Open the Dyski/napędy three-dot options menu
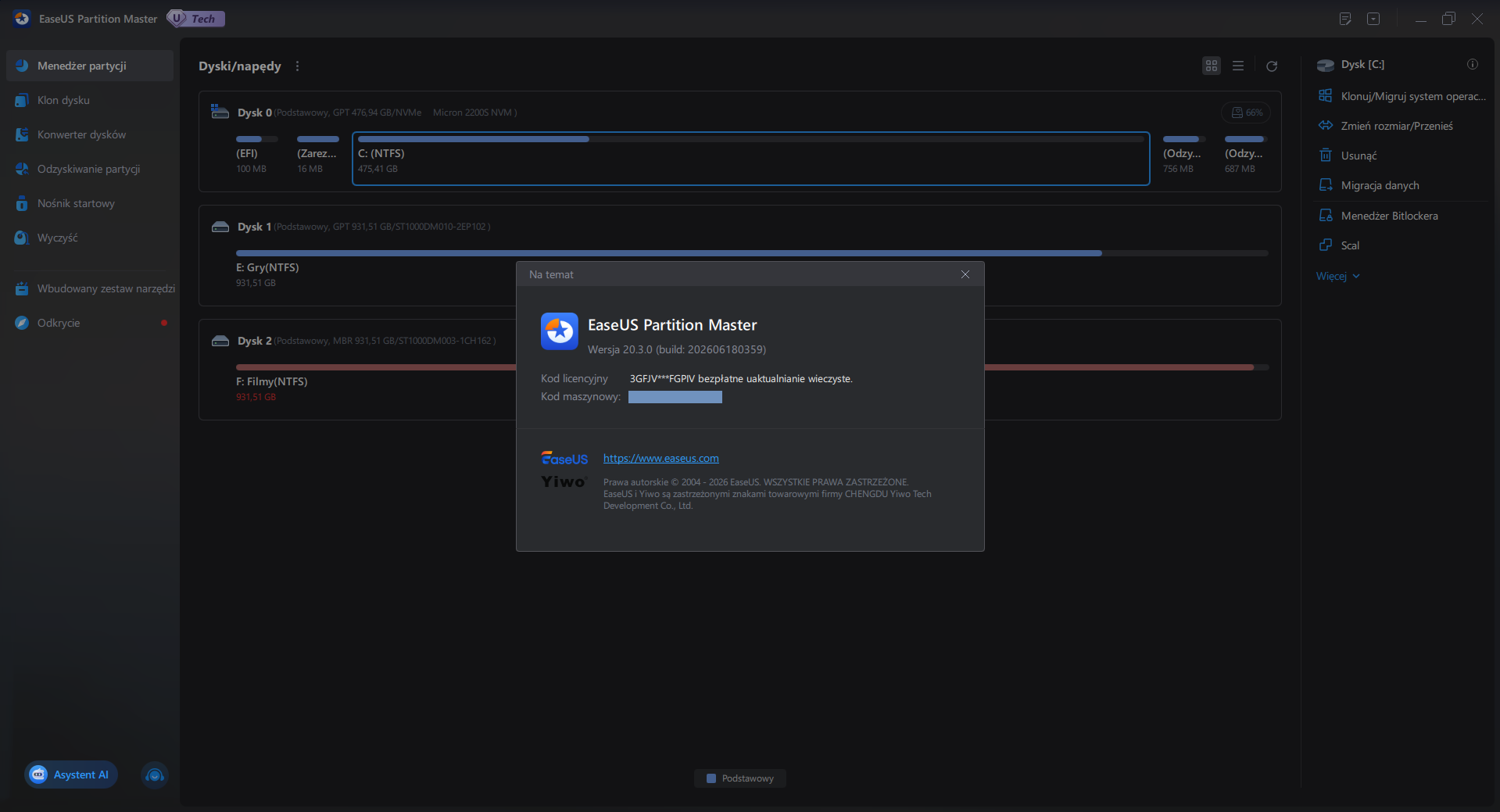 (297, 66)
